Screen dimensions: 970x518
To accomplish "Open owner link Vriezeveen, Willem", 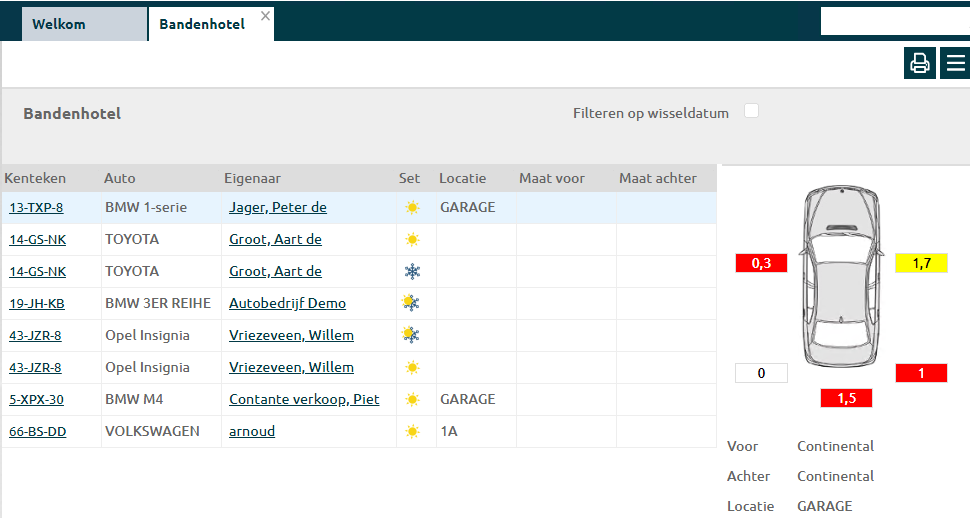I will tap(291, 336).
